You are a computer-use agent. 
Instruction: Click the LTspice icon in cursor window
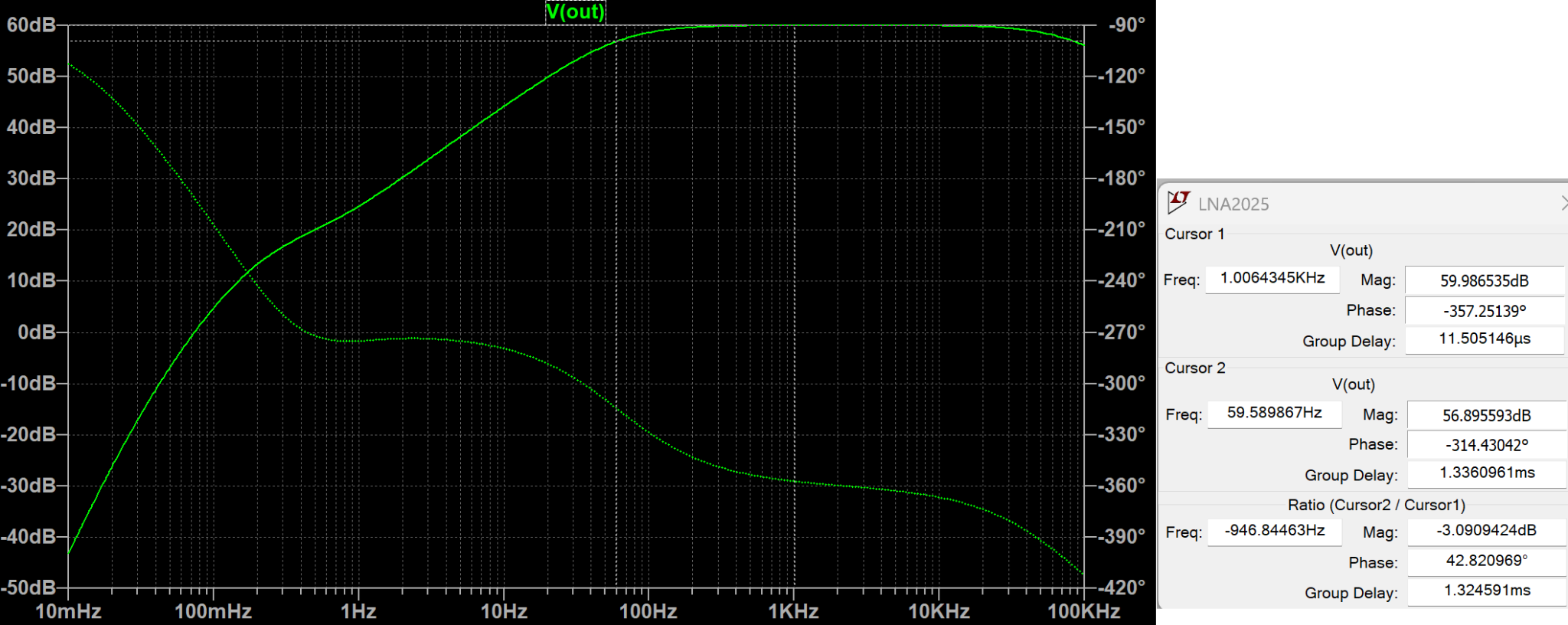pos(1178,202)
